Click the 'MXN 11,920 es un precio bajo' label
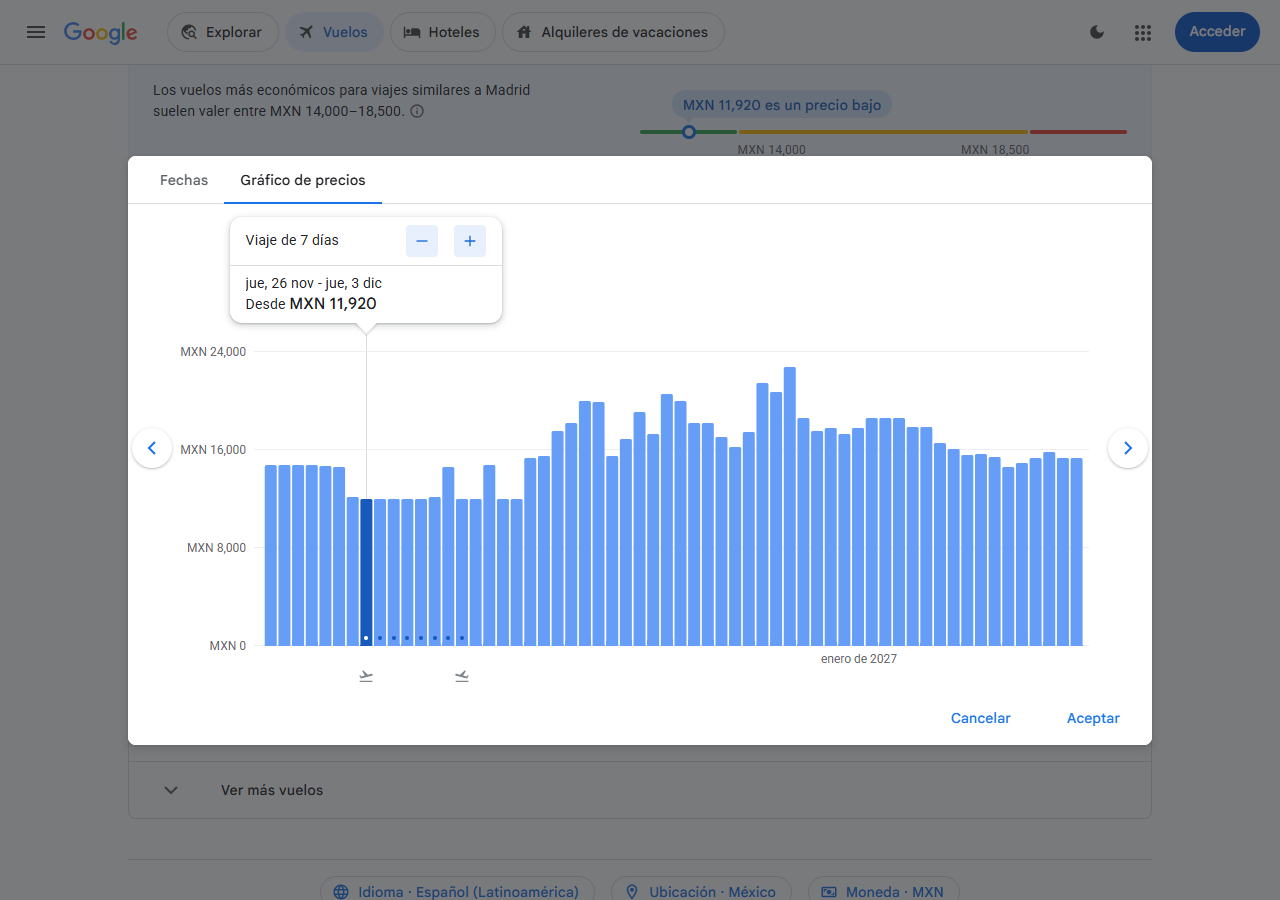 [782, 105]
